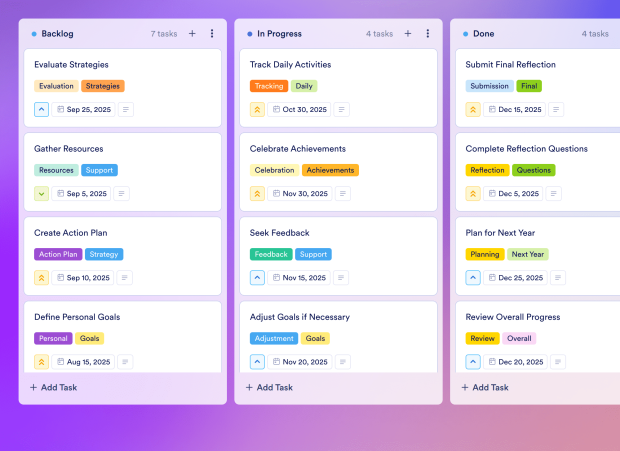Screen dimensions: 620x451
Task: Click description icon on Track Daily Activities card
Action: 341,109
